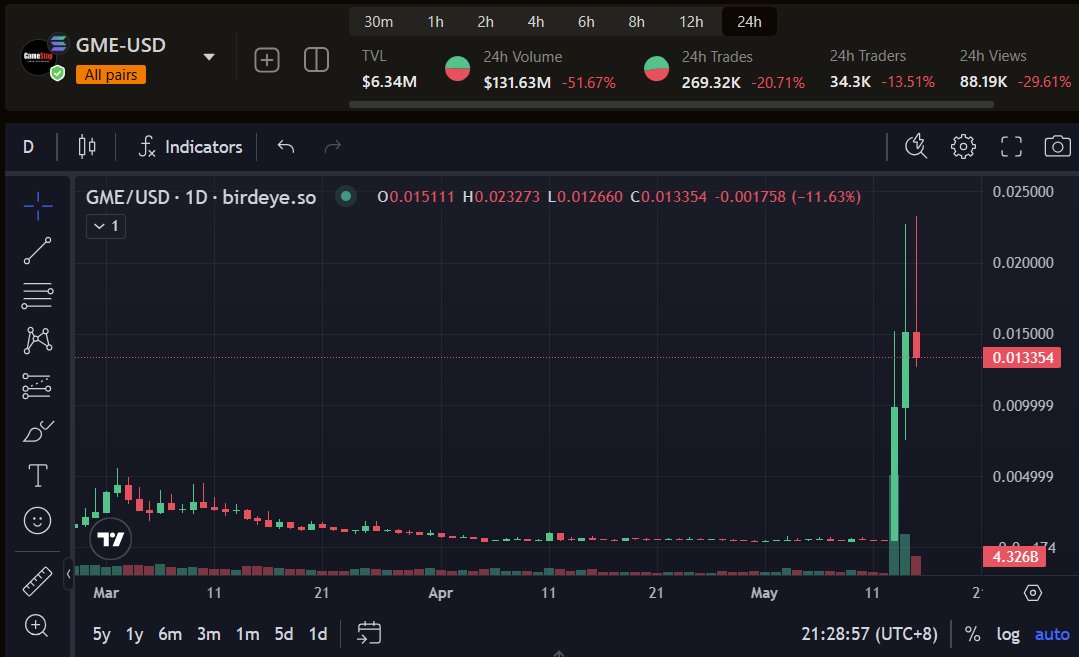Click the 4.326B volume label
Image resolution: width=1079 pixels, height=657 pixels.
pyautogui.click(x=1015, y=557)
